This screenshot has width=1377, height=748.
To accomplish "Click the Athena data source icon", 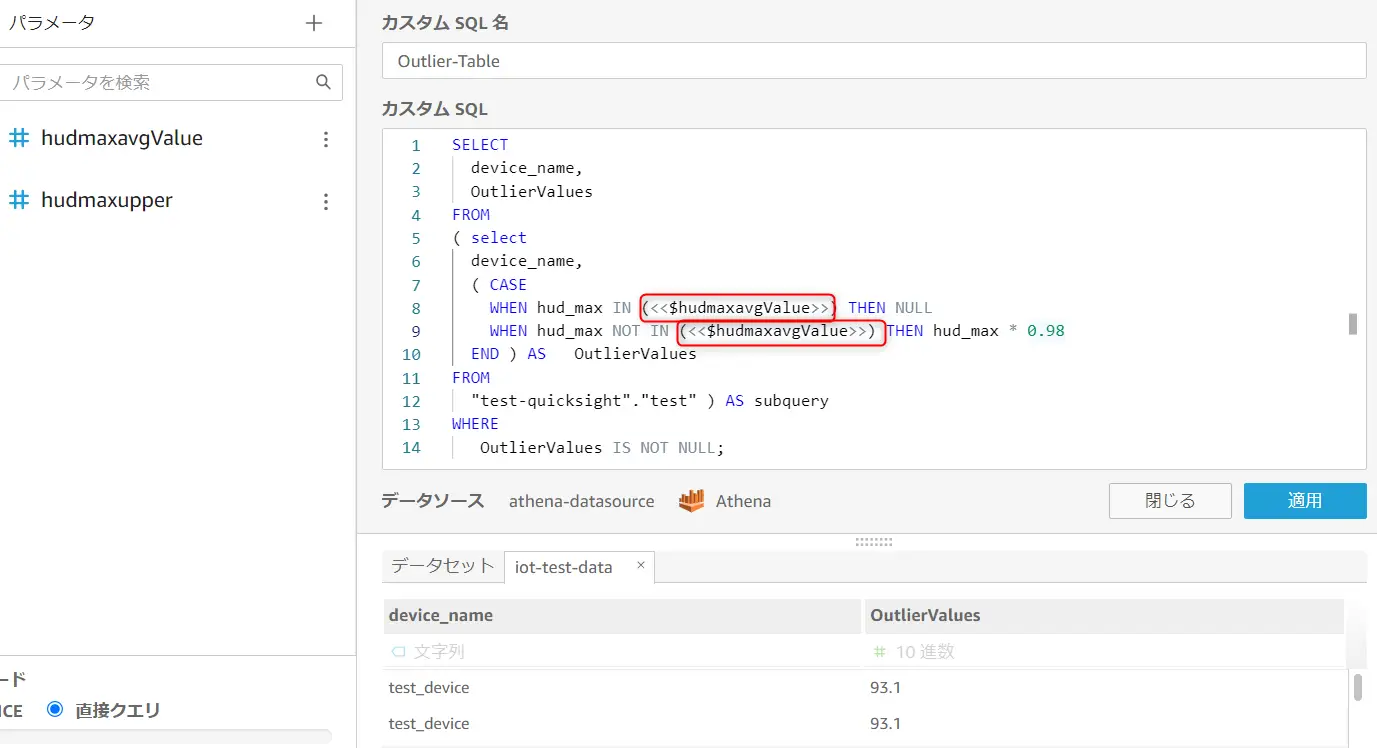I will (691, 501).
